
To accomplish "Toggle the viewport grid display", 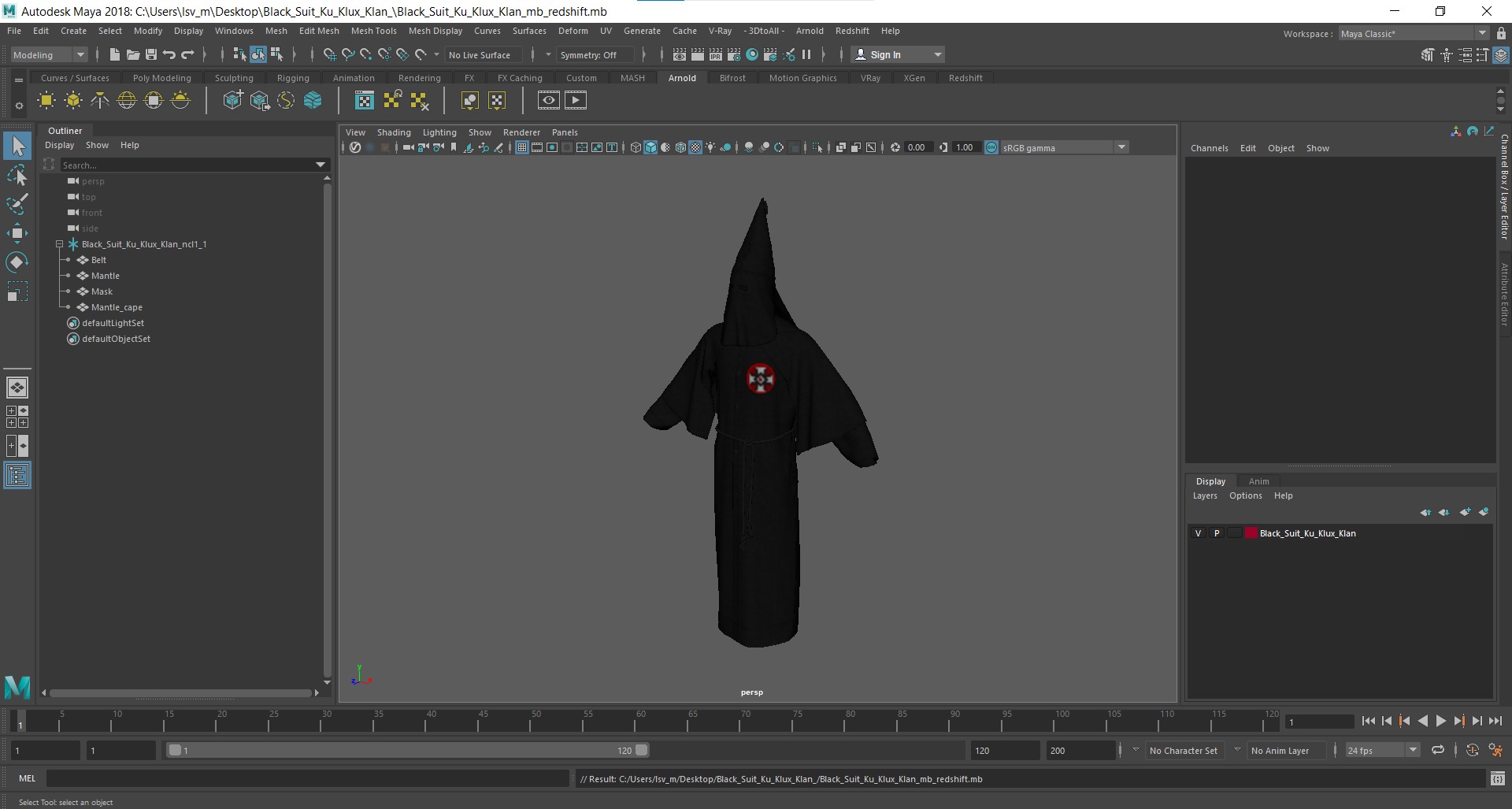I will 521,147.
